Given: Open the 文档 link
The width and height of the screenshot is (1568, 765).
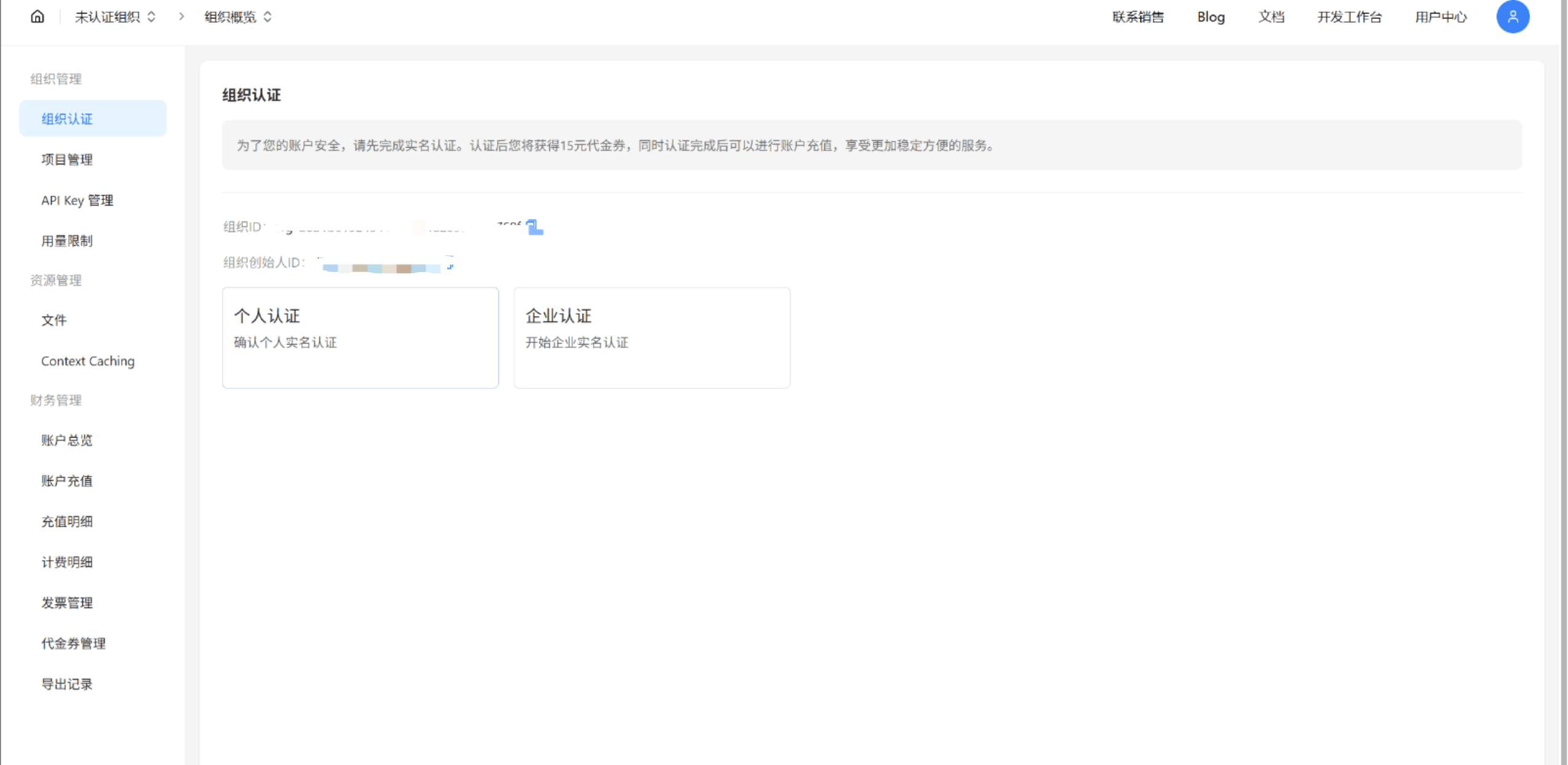Looking at the screenshot, I should pyautogui.click(x=1271, y=17).
